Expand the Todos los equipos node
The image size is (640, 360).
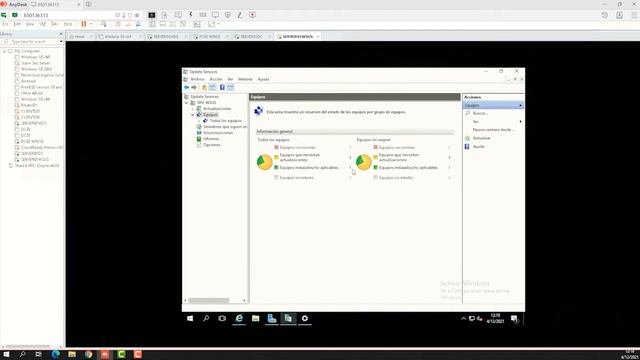pyautogui.click(x=199, y=121)
